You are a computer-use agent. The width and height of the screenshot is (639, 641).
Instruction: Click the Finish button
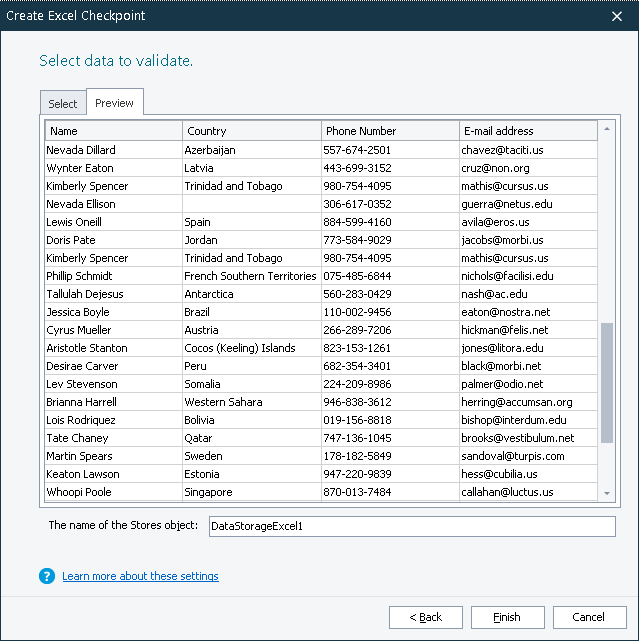(507, 617)
